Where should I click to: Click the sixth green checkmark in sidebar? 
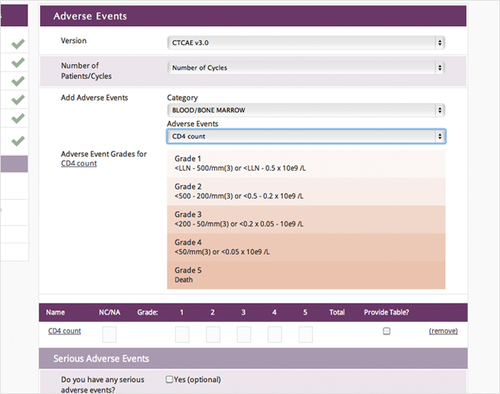18,141
